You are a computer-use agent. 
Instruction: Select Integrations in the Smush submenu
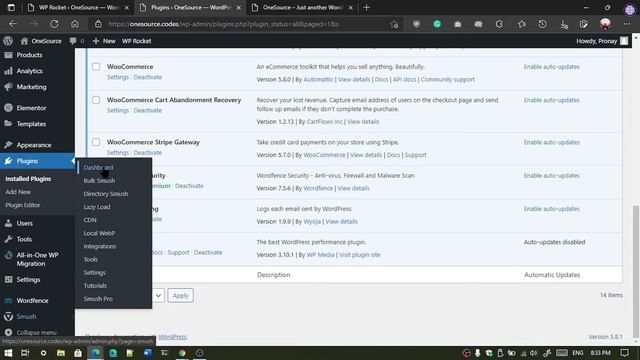(x=100, y=246)
